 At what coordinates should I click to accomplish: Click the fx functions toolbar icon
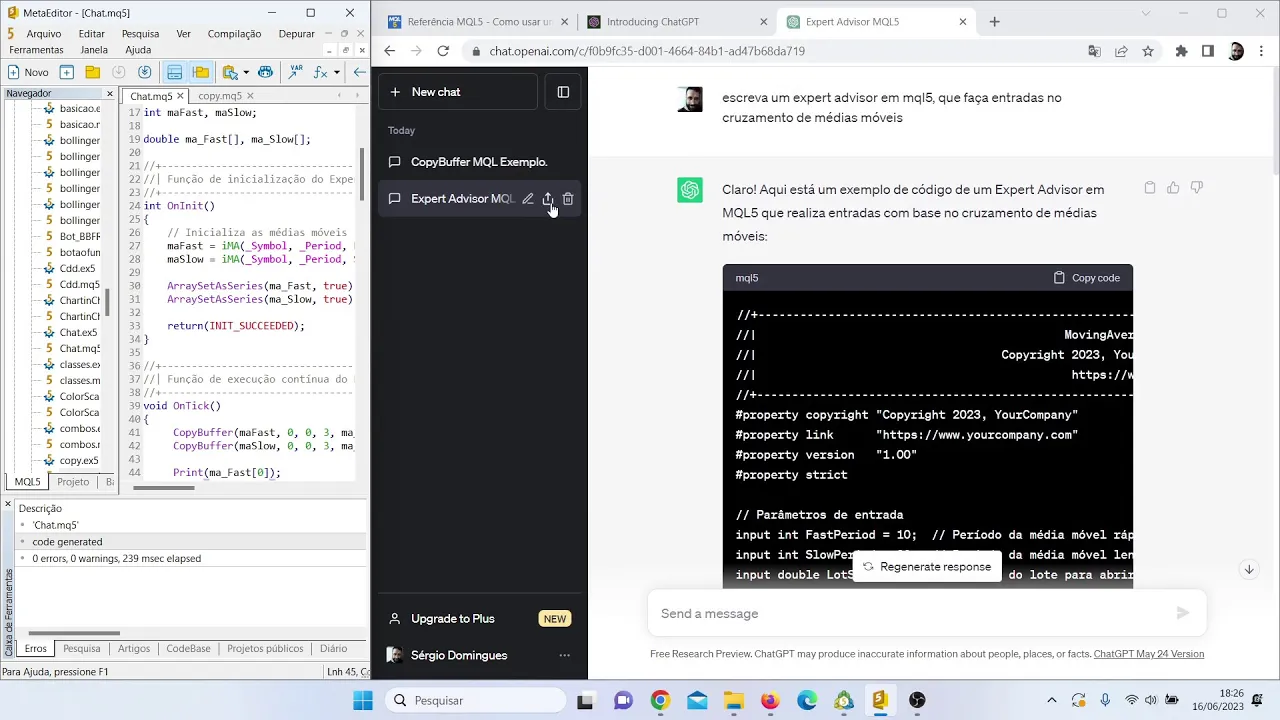point(321,72)
